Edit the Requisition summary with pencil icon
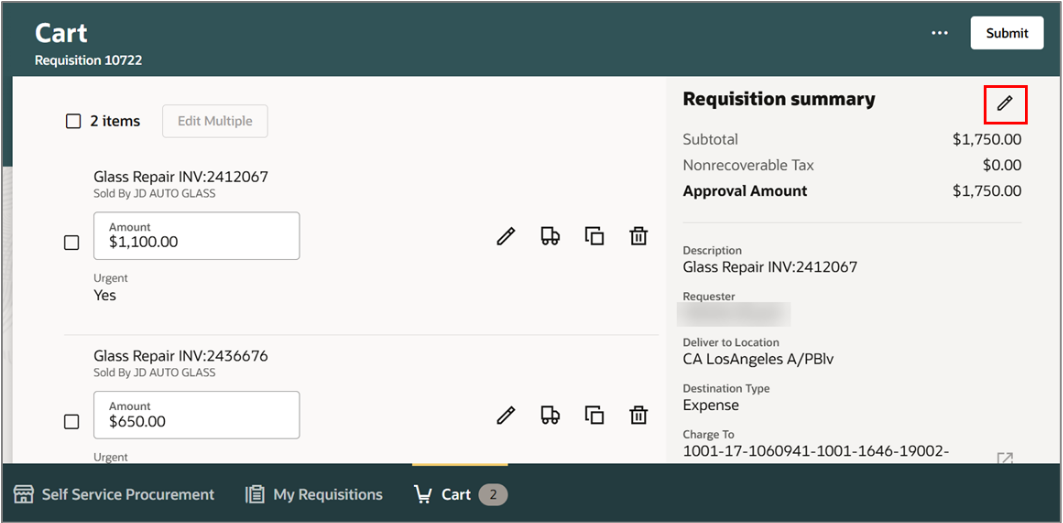This screenshot has height=523, width=1063. point(1005,104)
